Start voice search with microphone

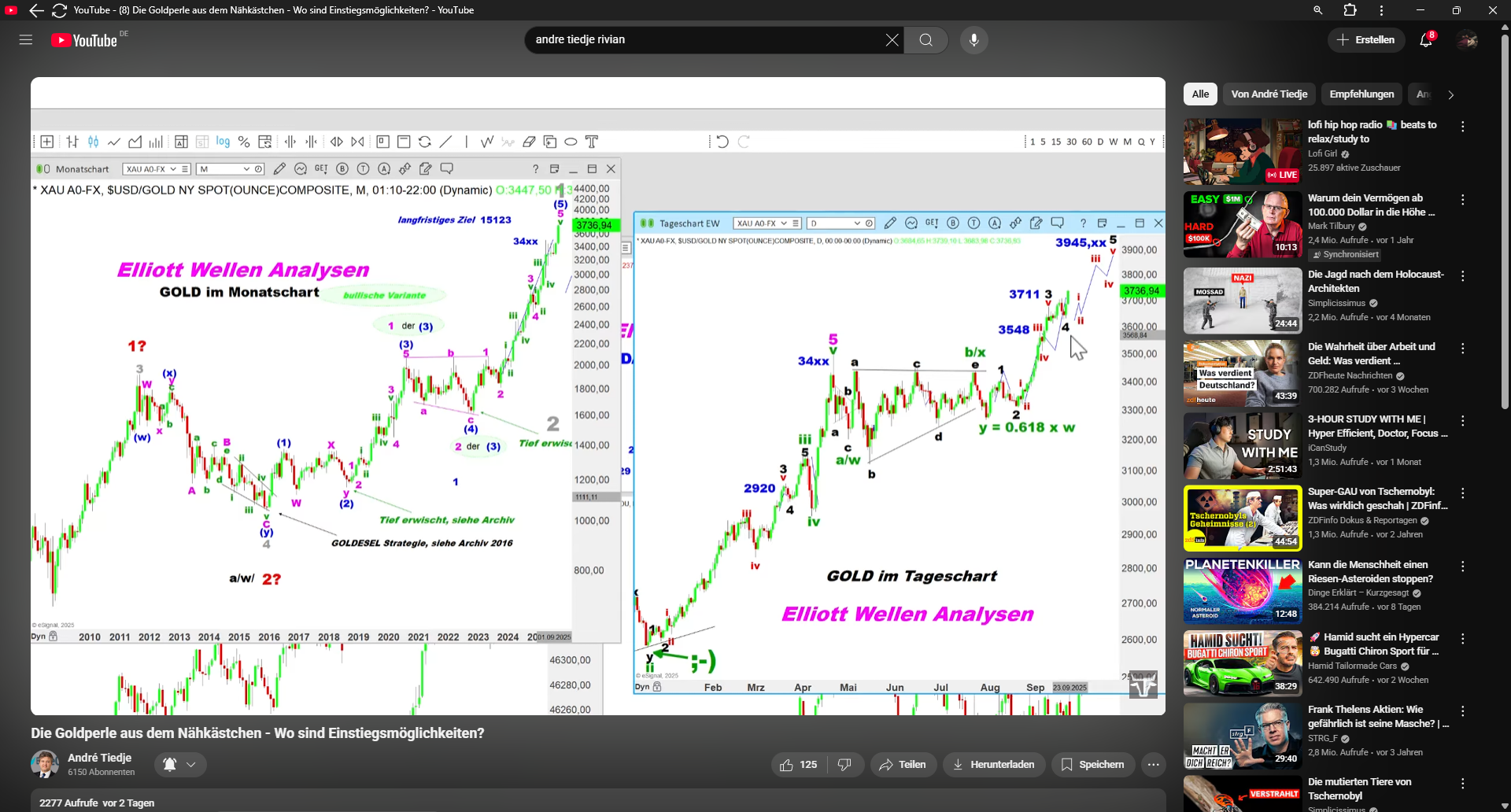973,40
